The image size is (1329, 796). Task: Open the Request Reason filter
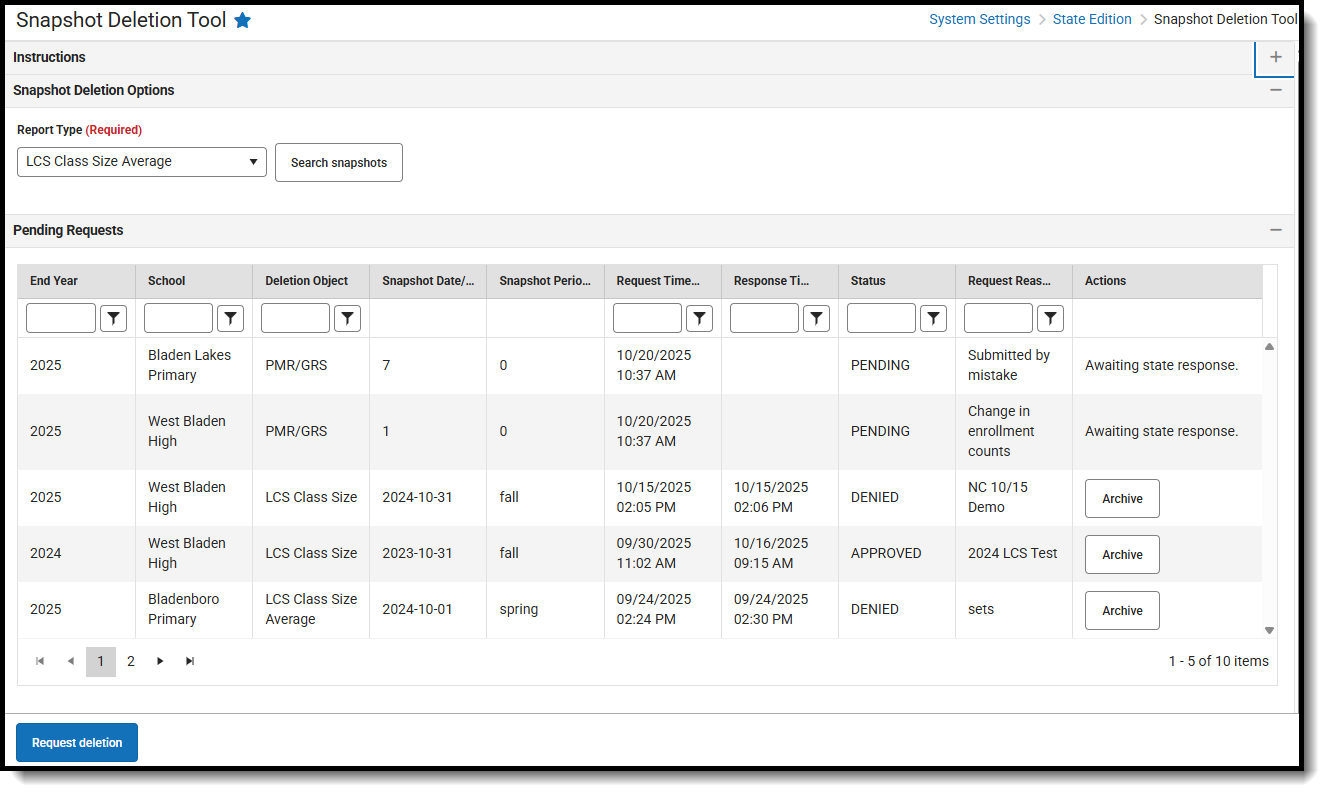[1050, 317]
